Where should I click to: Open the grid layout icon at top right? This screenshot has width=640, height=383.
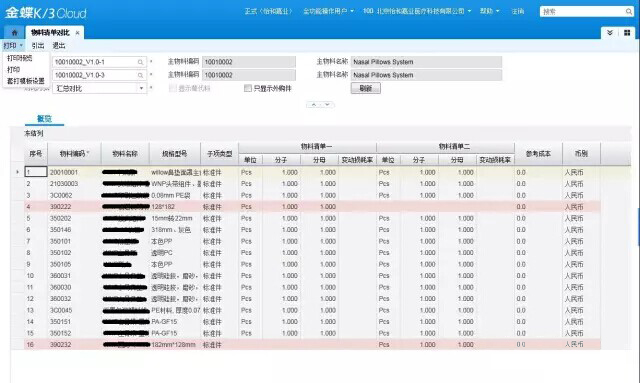627,33
